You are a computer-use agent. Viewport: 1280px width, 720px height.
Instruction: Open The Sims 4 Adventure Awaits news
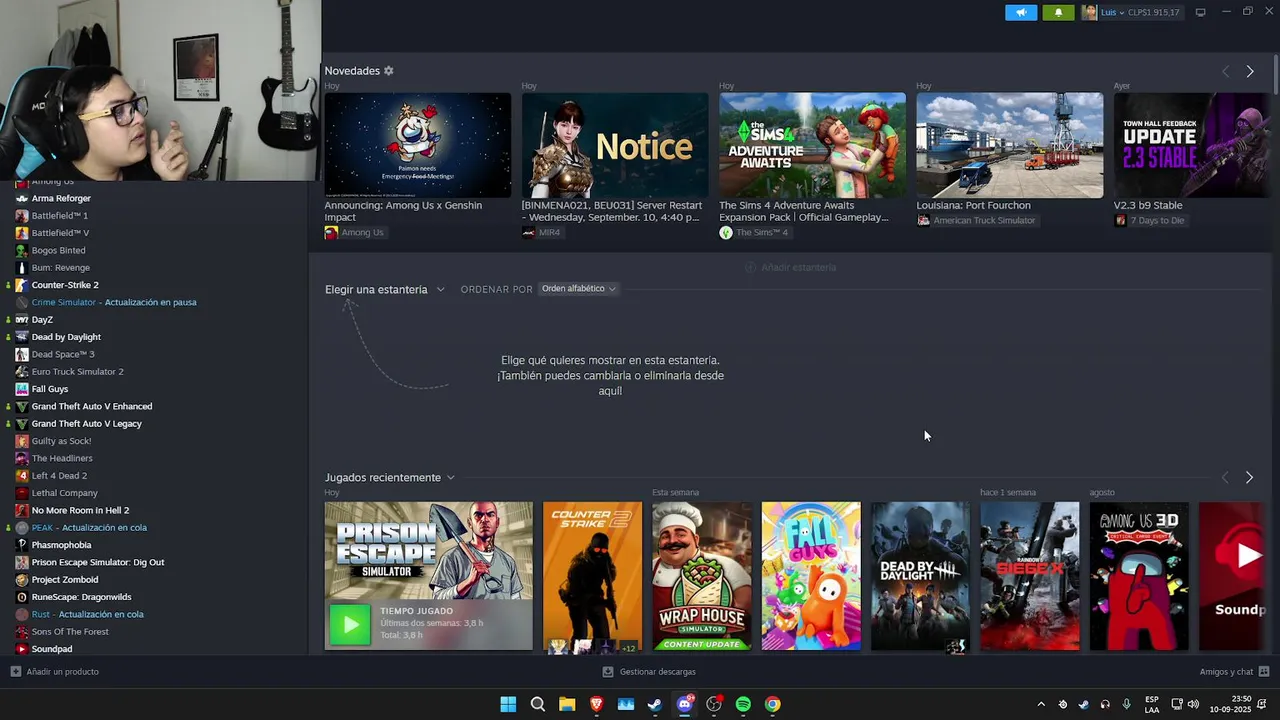812,145
